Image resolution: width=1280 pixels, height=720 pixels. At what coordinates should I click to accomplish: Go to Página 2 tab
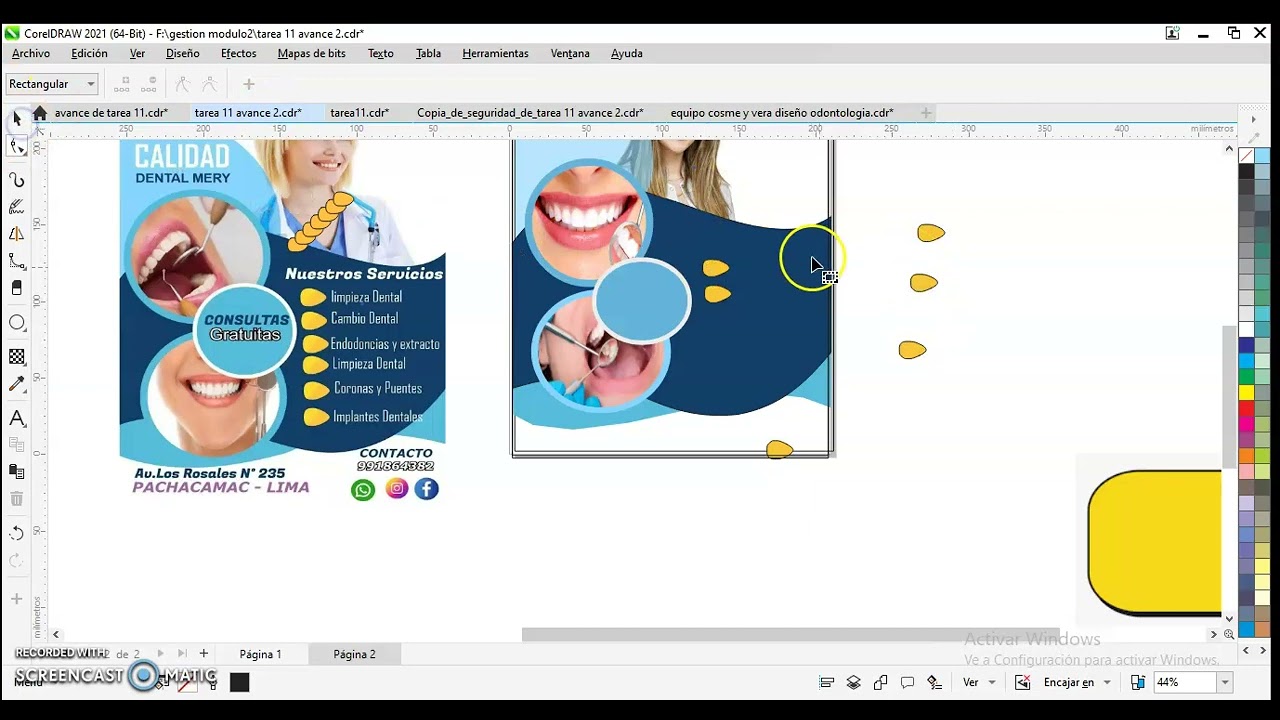pos(355,654)
